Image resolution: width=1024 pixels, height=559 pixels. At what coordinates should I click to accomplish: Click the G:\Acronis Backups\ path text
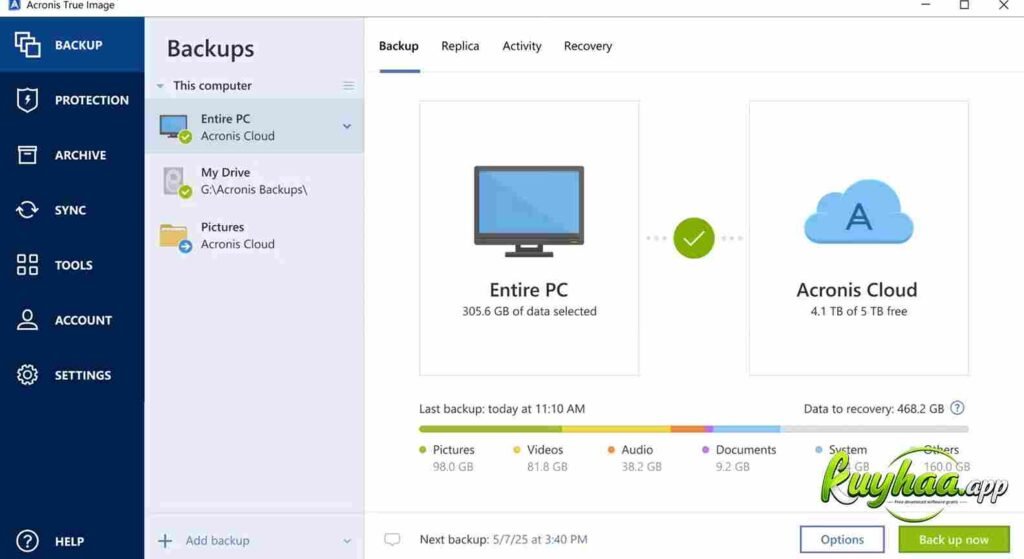(x=253, y=189)
